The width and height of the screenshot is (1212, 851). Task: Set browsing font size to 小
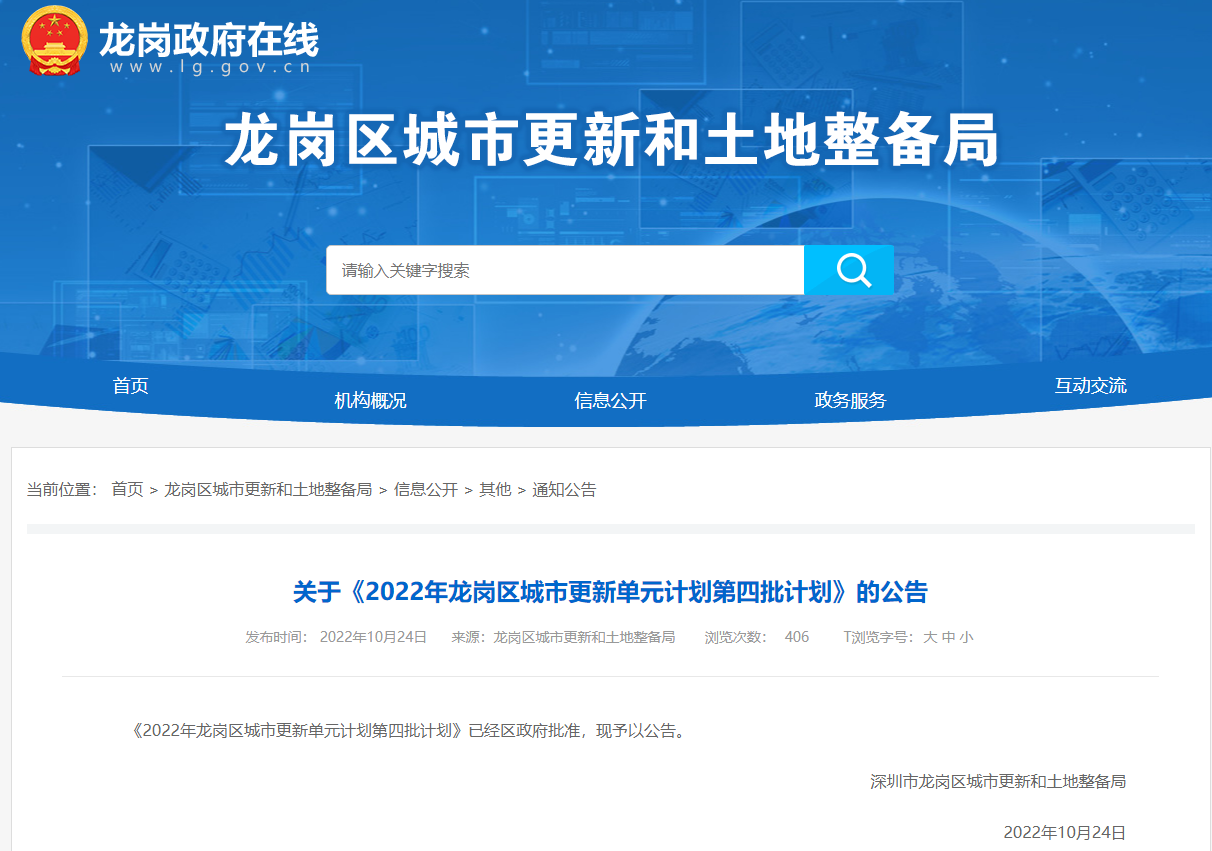966,637
